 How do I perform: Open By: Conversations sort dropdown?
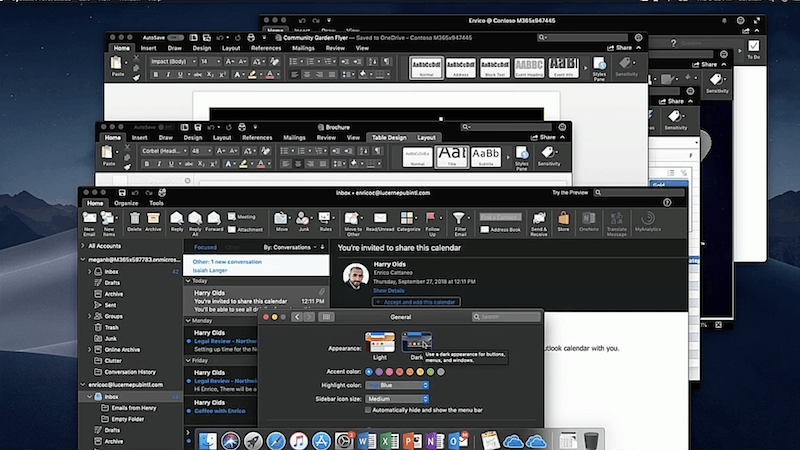click(x=291, y=247)
